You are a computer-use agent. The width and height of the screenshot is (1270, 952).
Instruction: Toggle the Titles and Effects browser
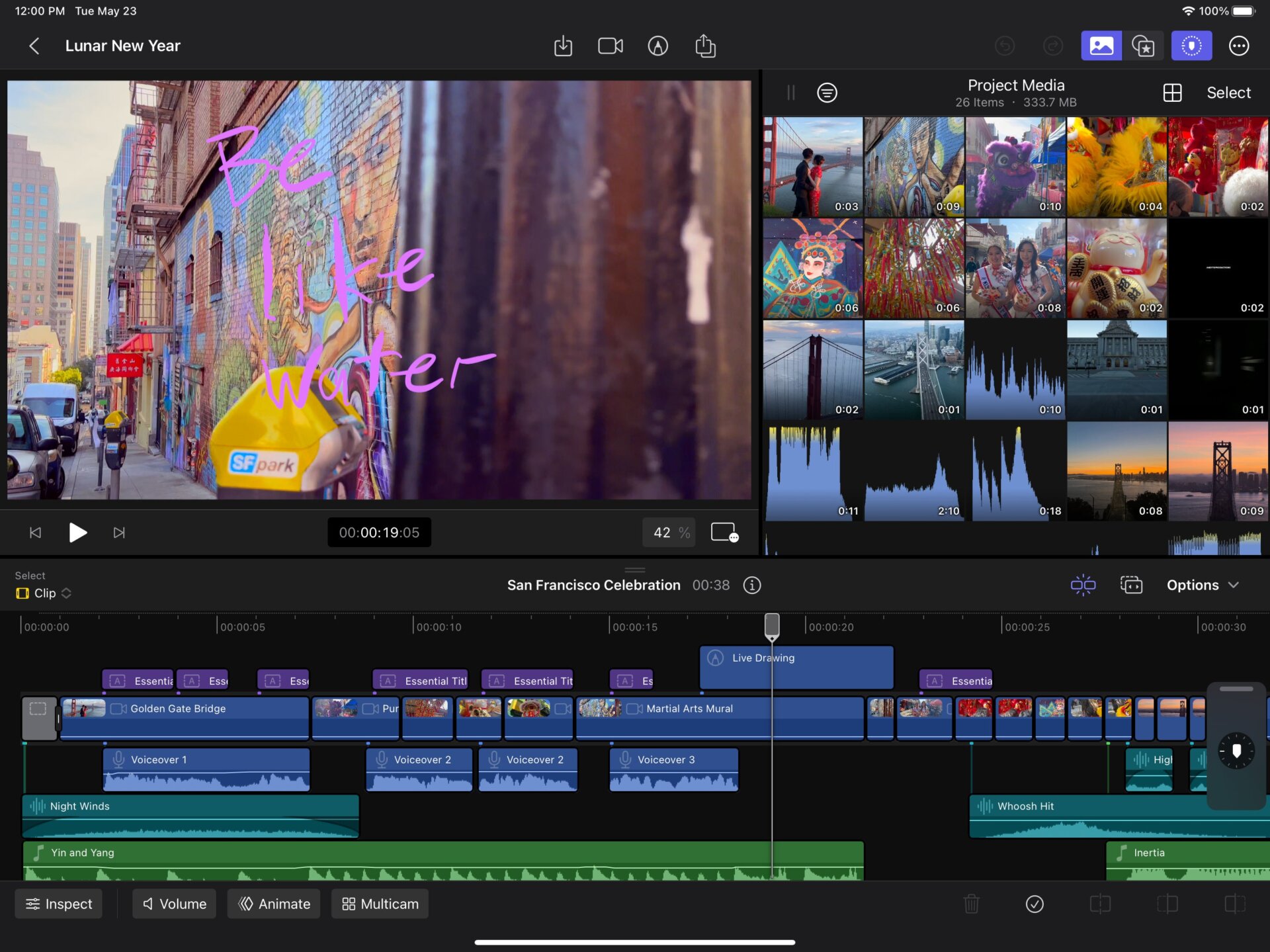[x=1144, y=45]
